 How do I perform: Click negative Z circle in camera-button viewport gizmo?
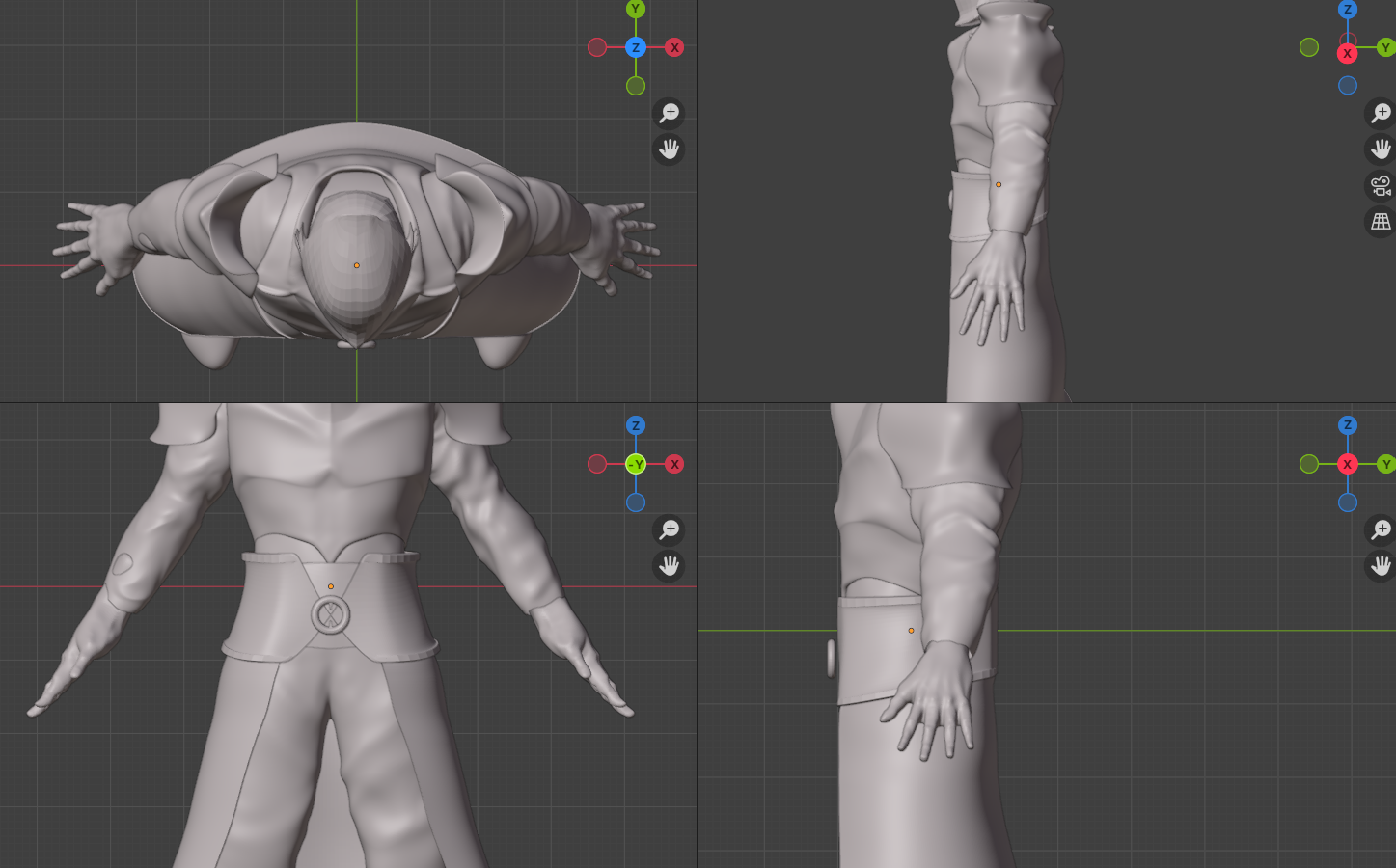coord(1348,86)
